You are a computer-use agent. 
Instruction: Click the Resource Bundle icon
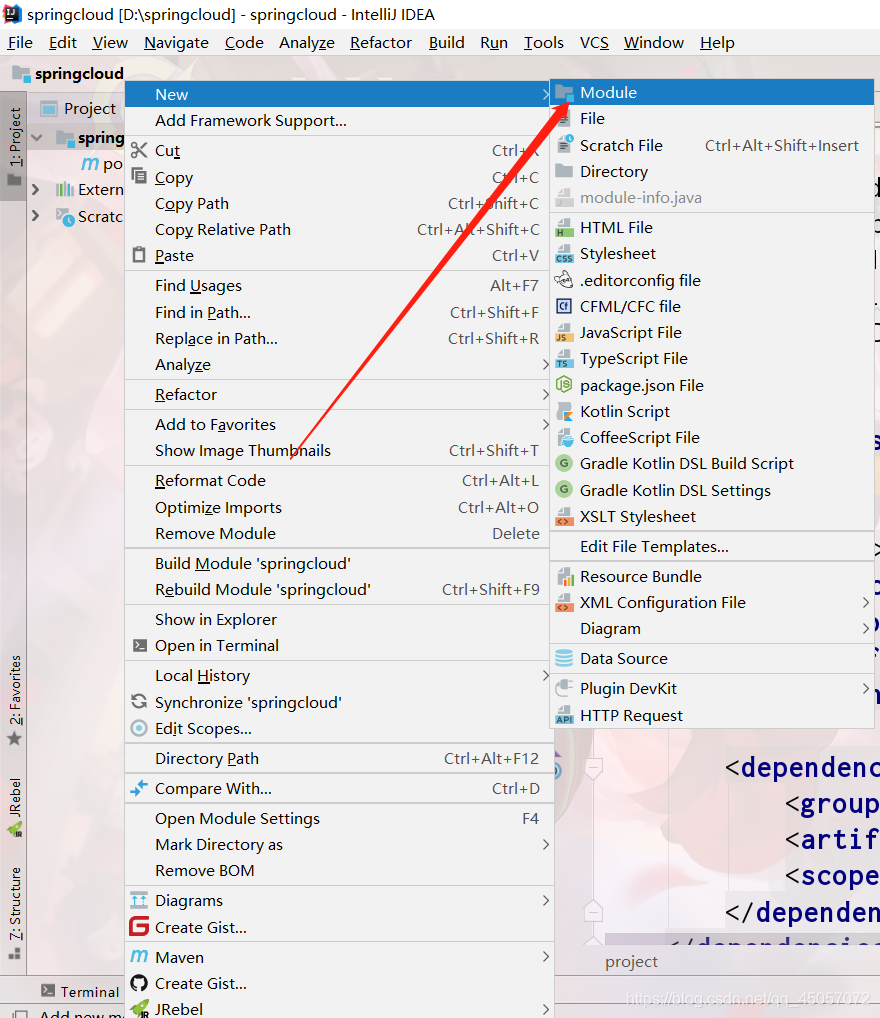point(564,577)
